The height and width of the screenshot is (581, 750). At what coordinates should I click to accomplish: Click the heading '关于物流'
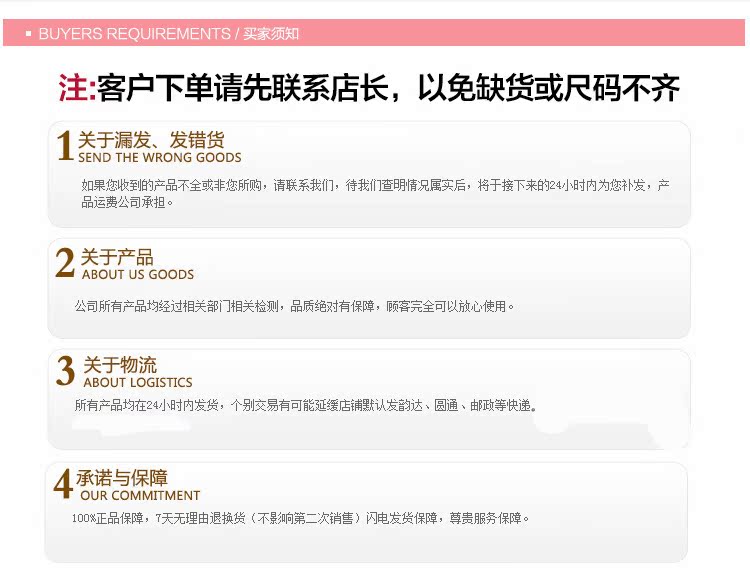[120, 365]
